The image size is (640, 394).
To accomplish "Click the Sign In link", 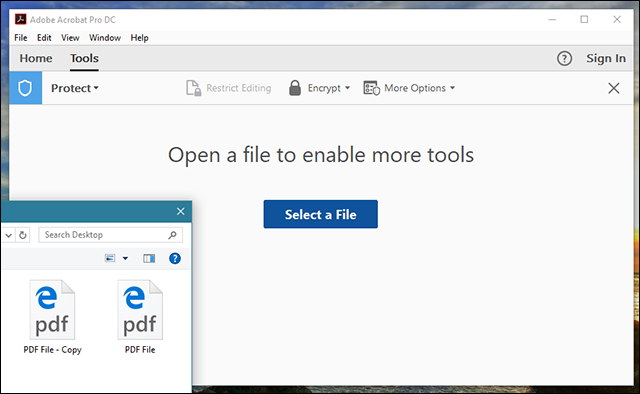I will [606, 58].
